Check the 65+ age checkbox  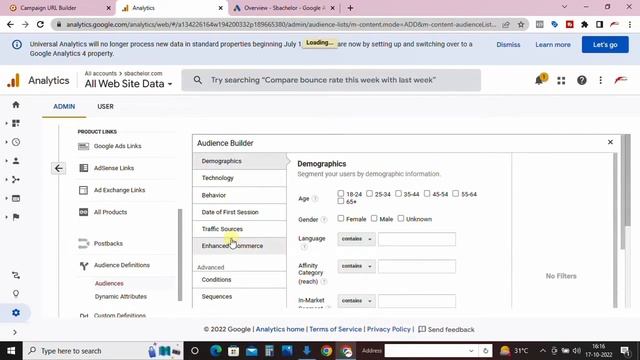341,201
